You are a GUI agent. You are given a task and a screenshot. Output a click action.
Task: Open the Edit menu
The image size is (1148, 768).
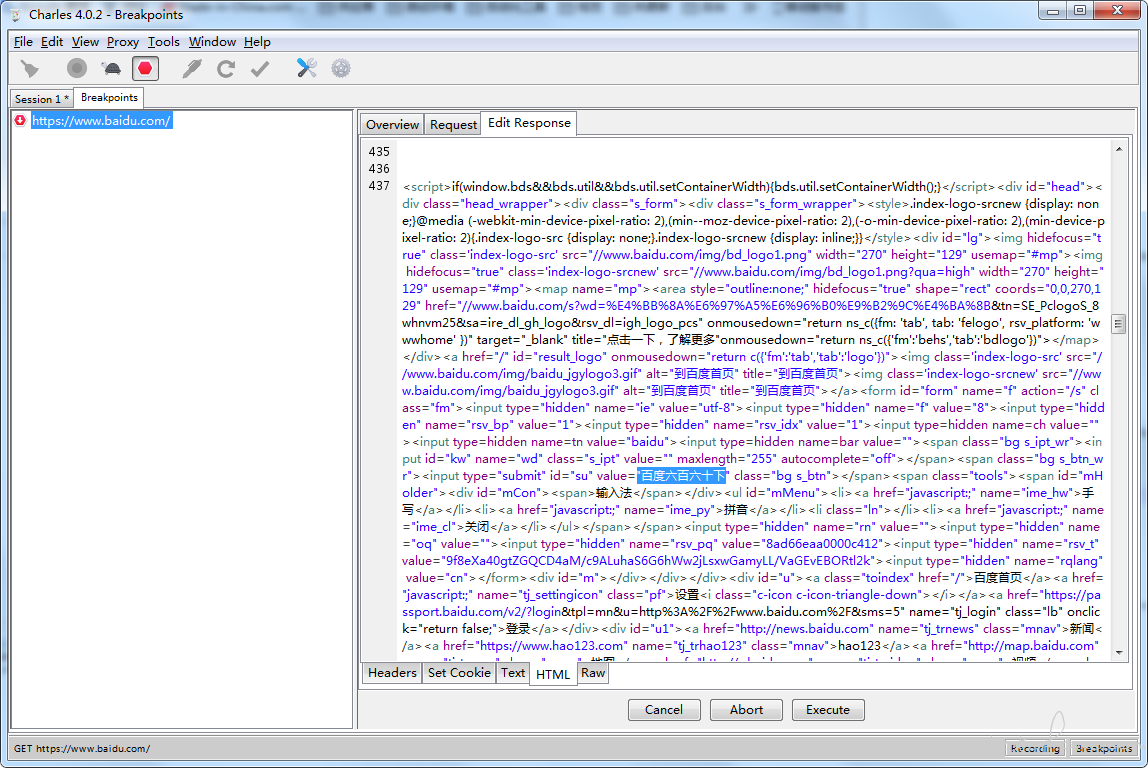click(x=51, y=42)
